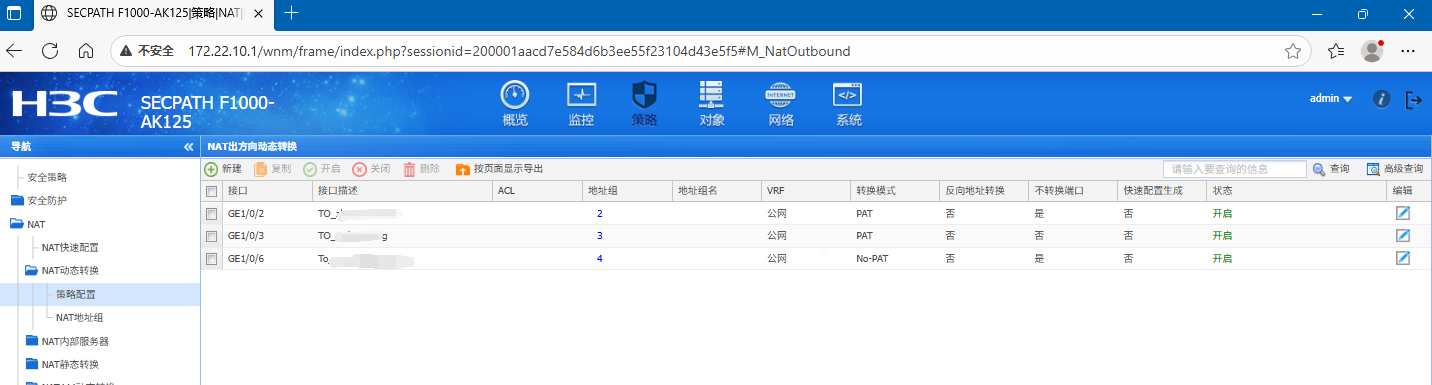Image resolution: width=1432 pixels, height=385 pixels.
Task: Click the browser back arrow
Action: pyautogui.click(x=15, y=50)
